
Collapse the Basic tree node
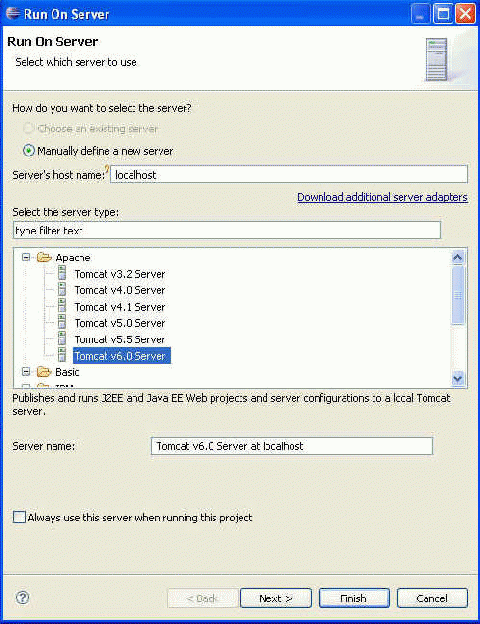point(26,372)
